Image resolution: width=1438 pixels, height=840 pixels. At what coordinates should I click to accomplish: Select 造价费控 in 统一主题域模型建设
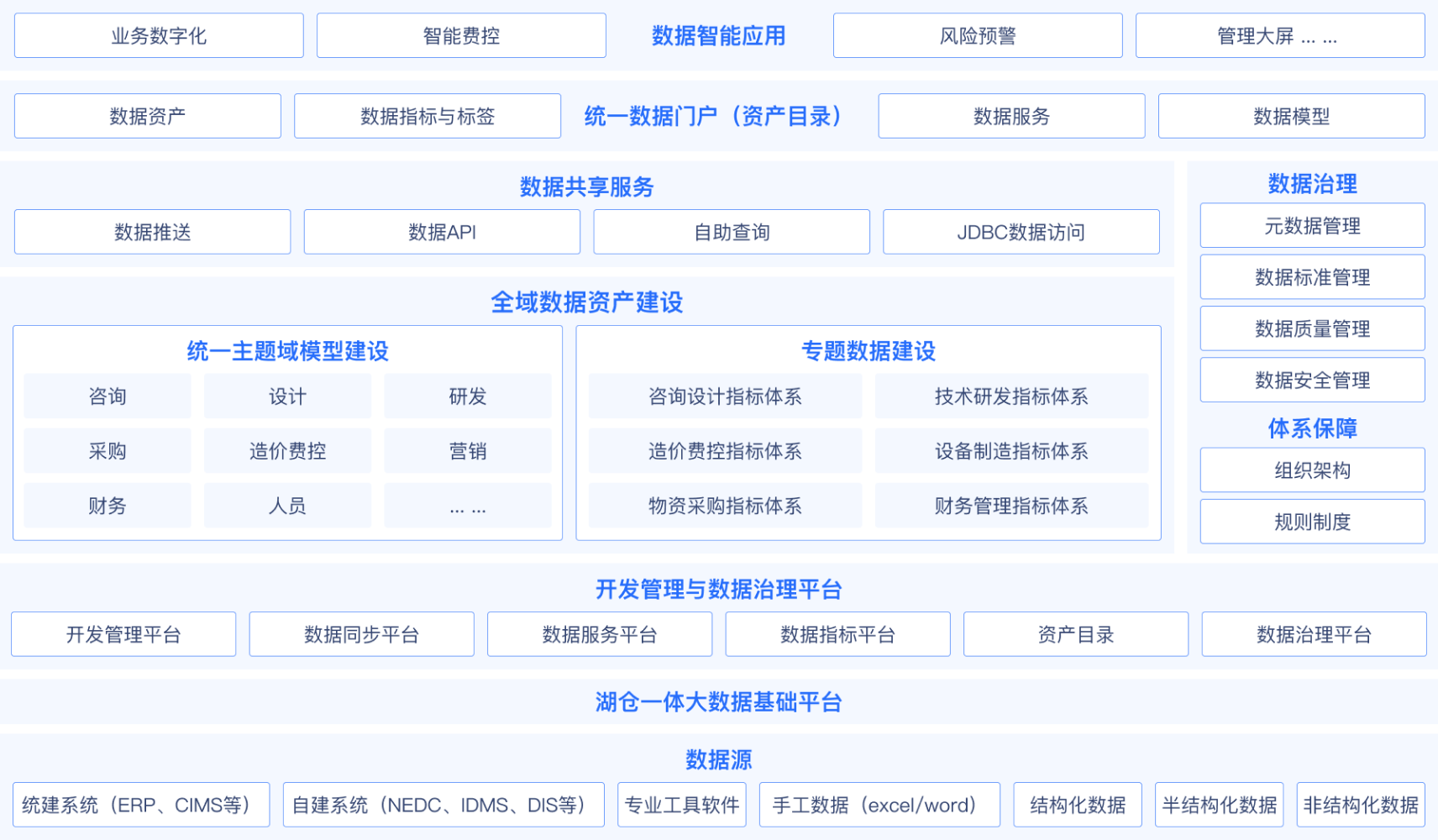(x=287, y=450)
